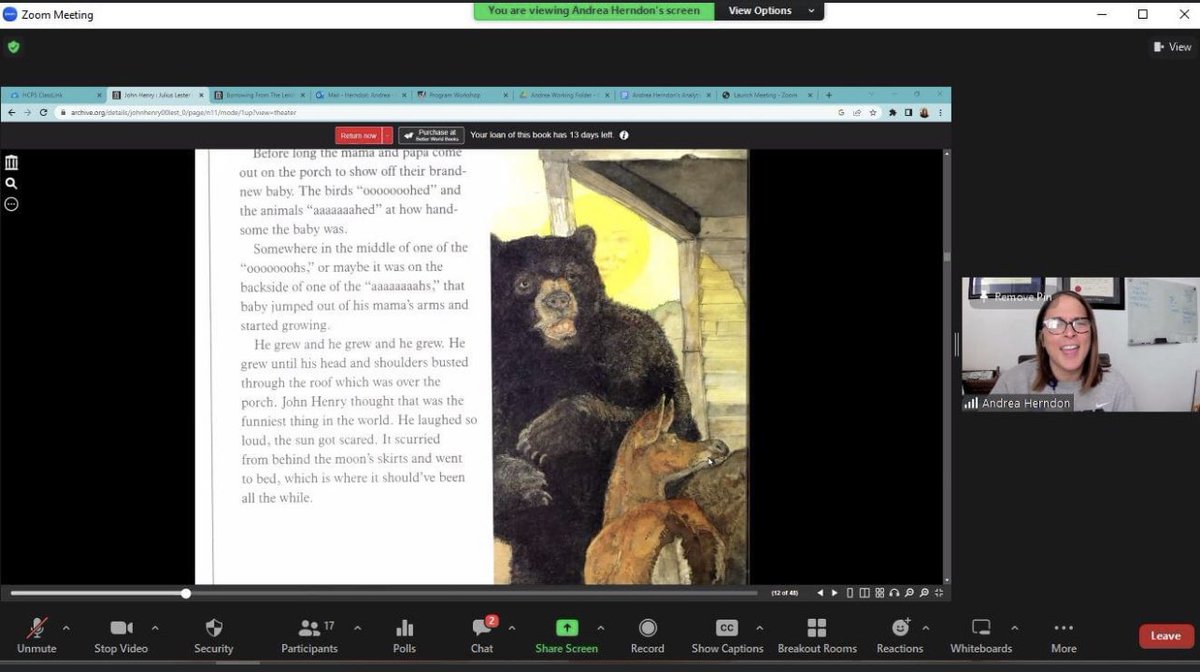Open the More options ellipsis
Image resolution: width=1200 pixels, height=672 pixels.
pos(1064,634)
